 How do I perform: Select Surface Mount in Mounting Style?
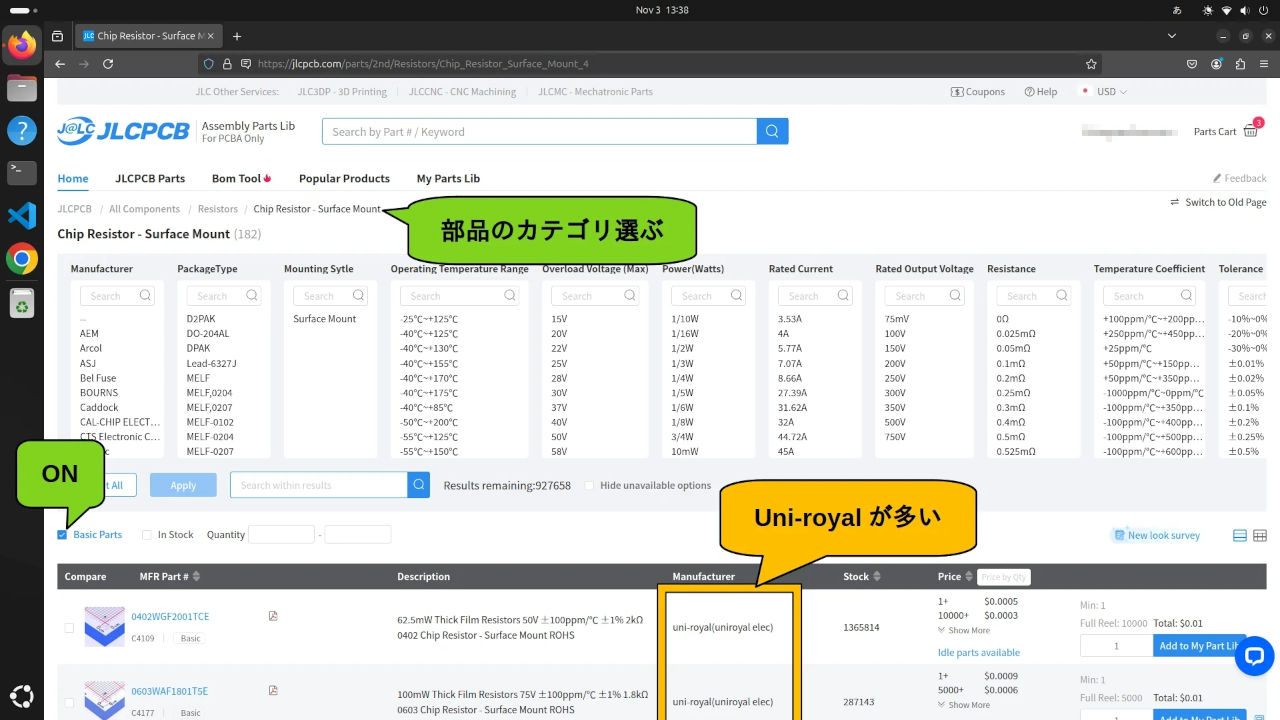[325, 319]
